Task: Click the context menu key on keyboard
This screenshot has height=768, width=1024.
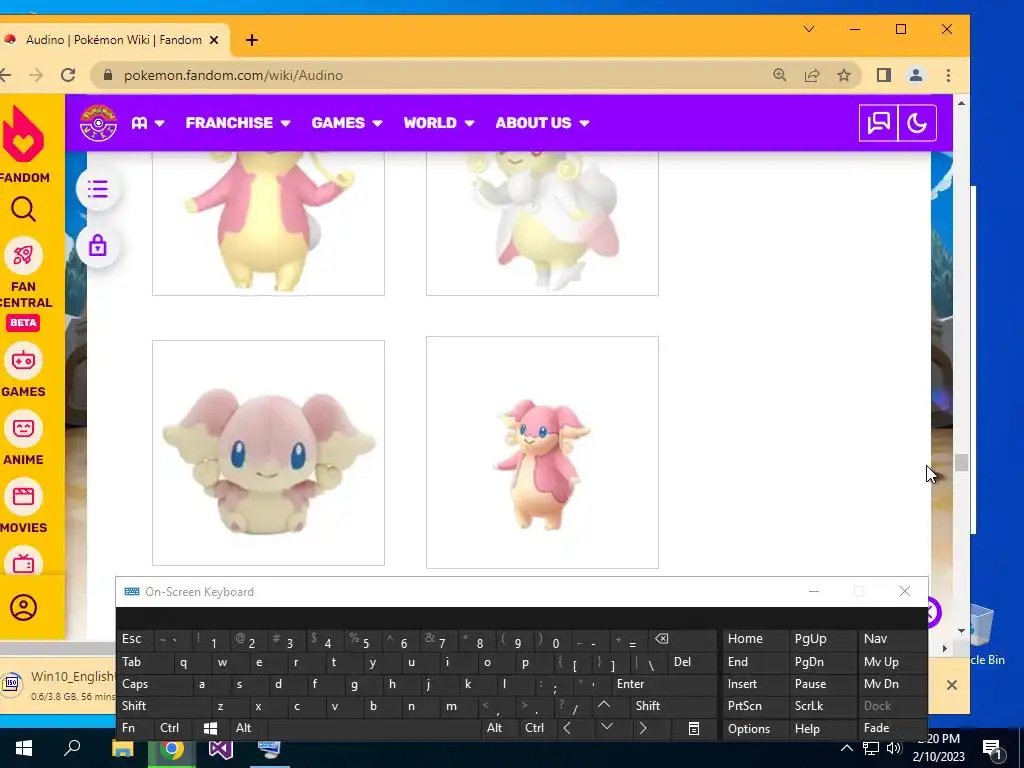Action: 694,728
